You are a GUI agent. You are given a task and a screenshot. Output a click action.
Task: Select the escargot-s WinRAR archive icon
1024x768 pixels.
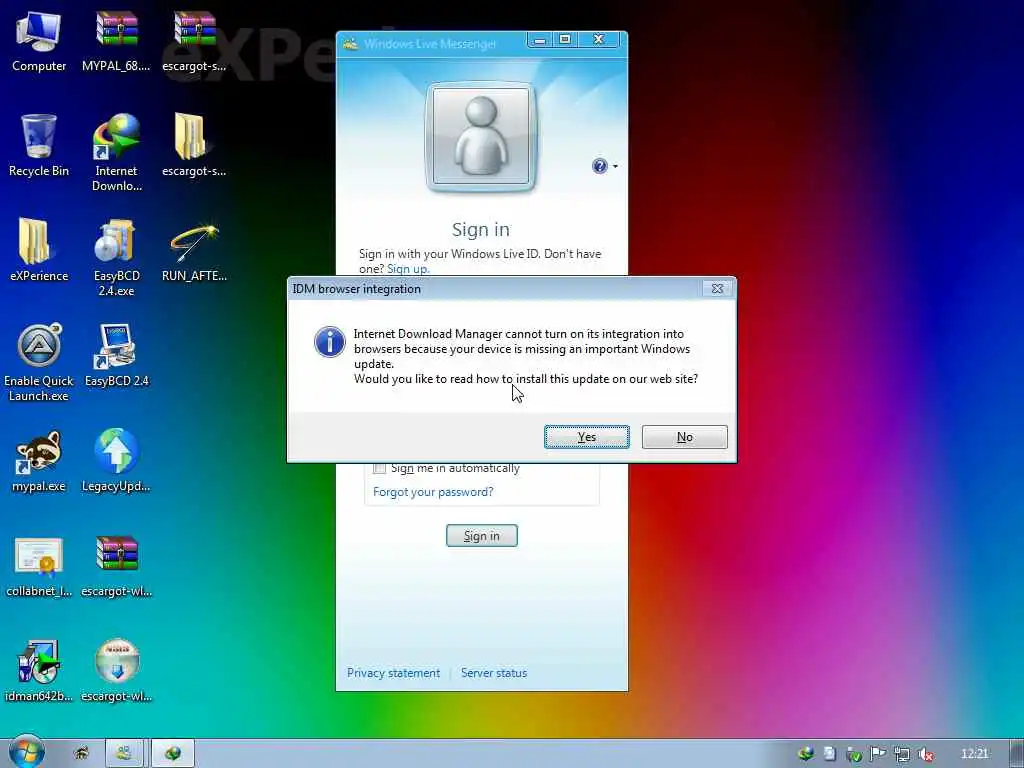point(194,40)
